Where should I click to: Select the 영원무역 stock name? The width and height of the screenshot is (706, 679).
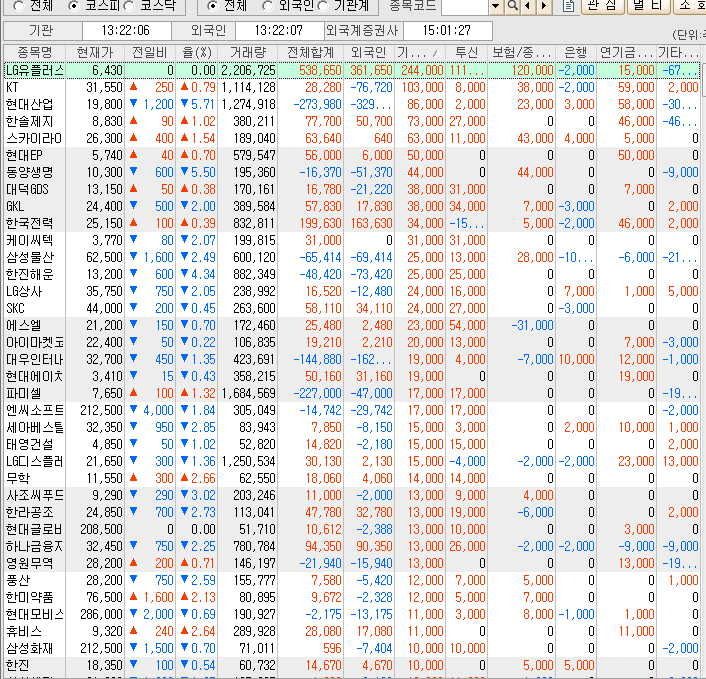[29, 564]
